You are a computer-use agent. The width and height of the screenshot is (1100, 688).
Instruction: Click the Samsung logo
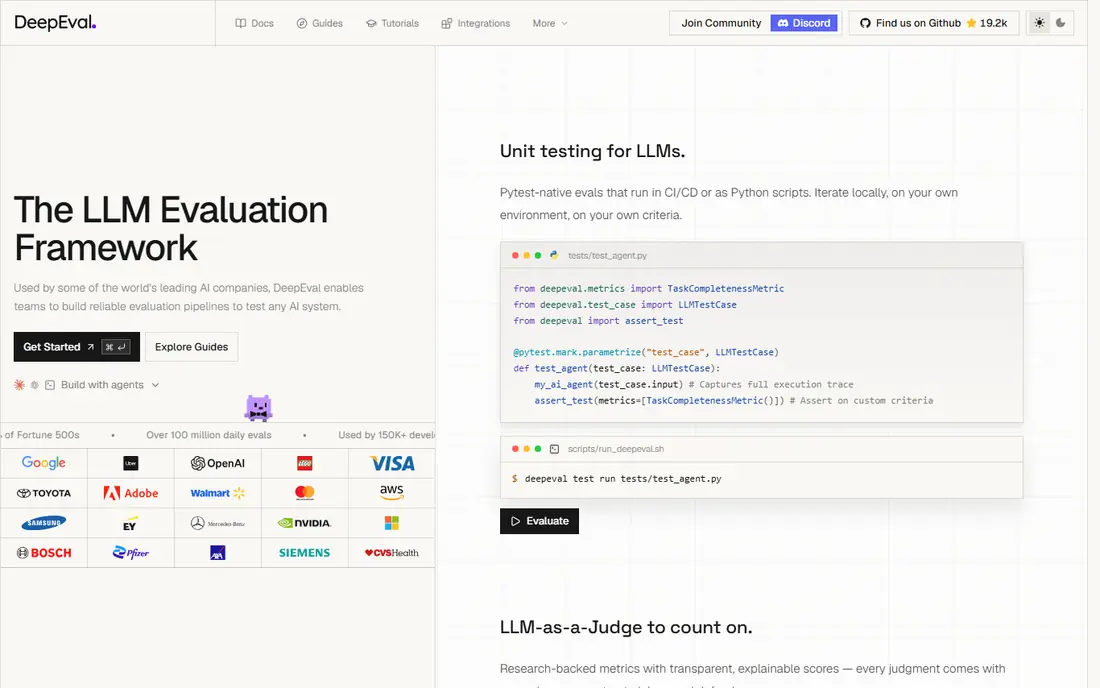point(43,522)
